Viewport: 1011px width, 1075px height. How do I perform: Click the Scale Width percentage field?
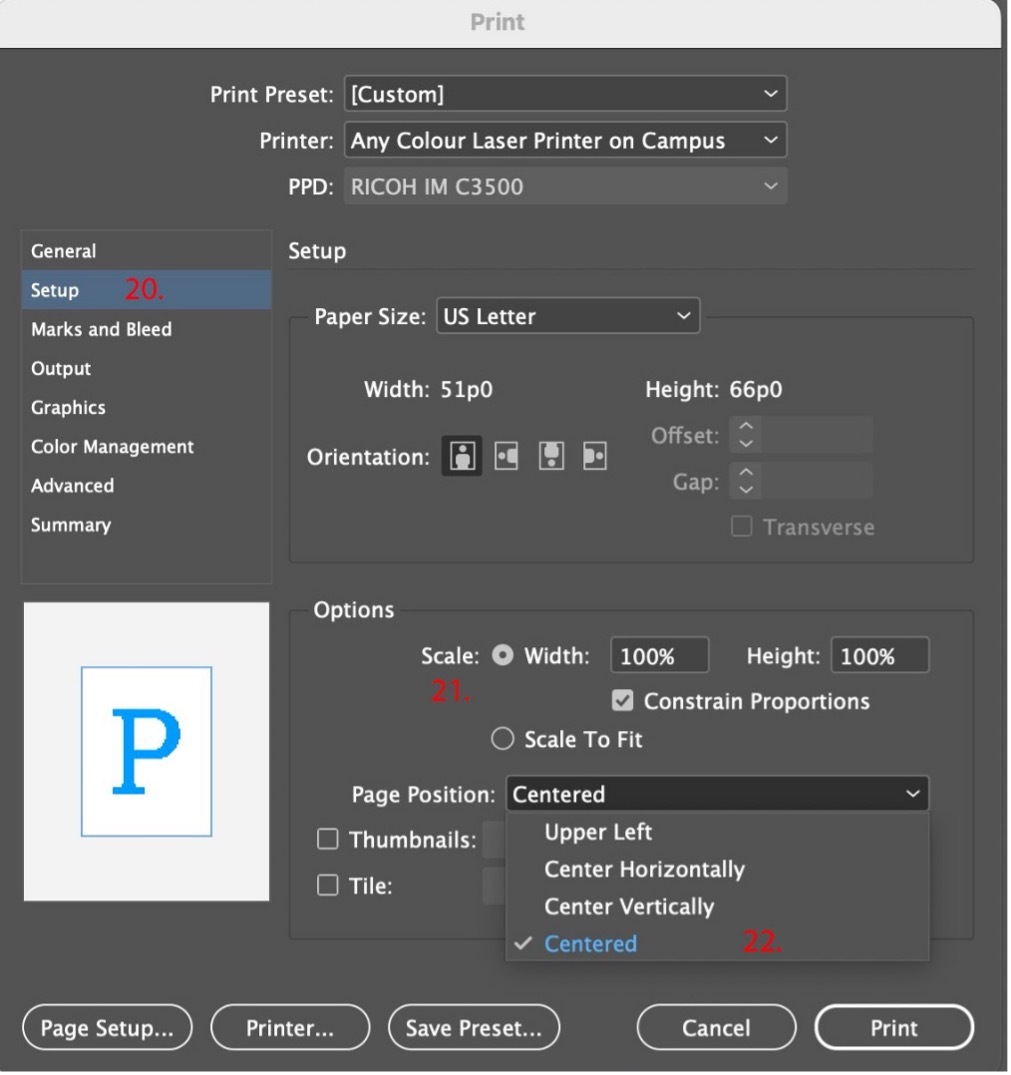[659, 657]
